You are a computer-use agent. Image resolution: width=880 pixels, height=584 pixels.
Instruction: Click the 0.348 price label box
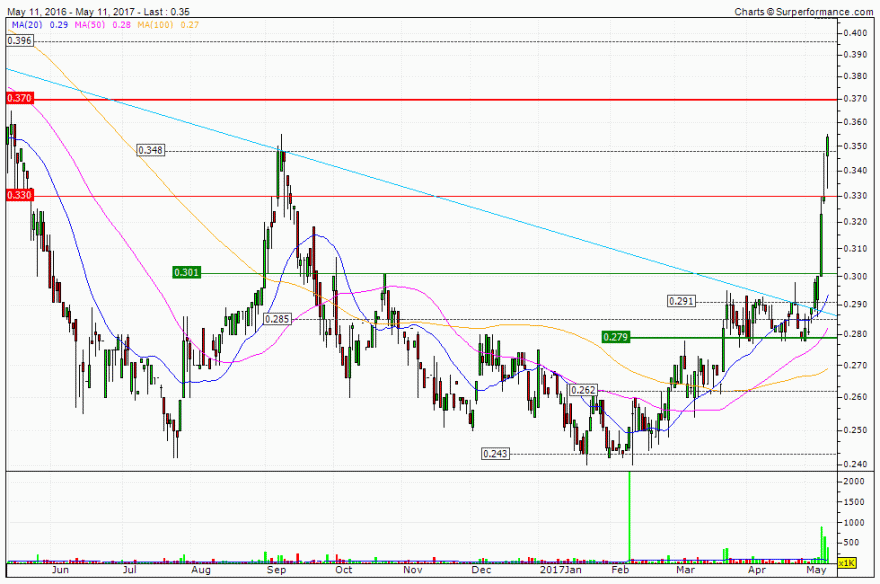point(151,150)
